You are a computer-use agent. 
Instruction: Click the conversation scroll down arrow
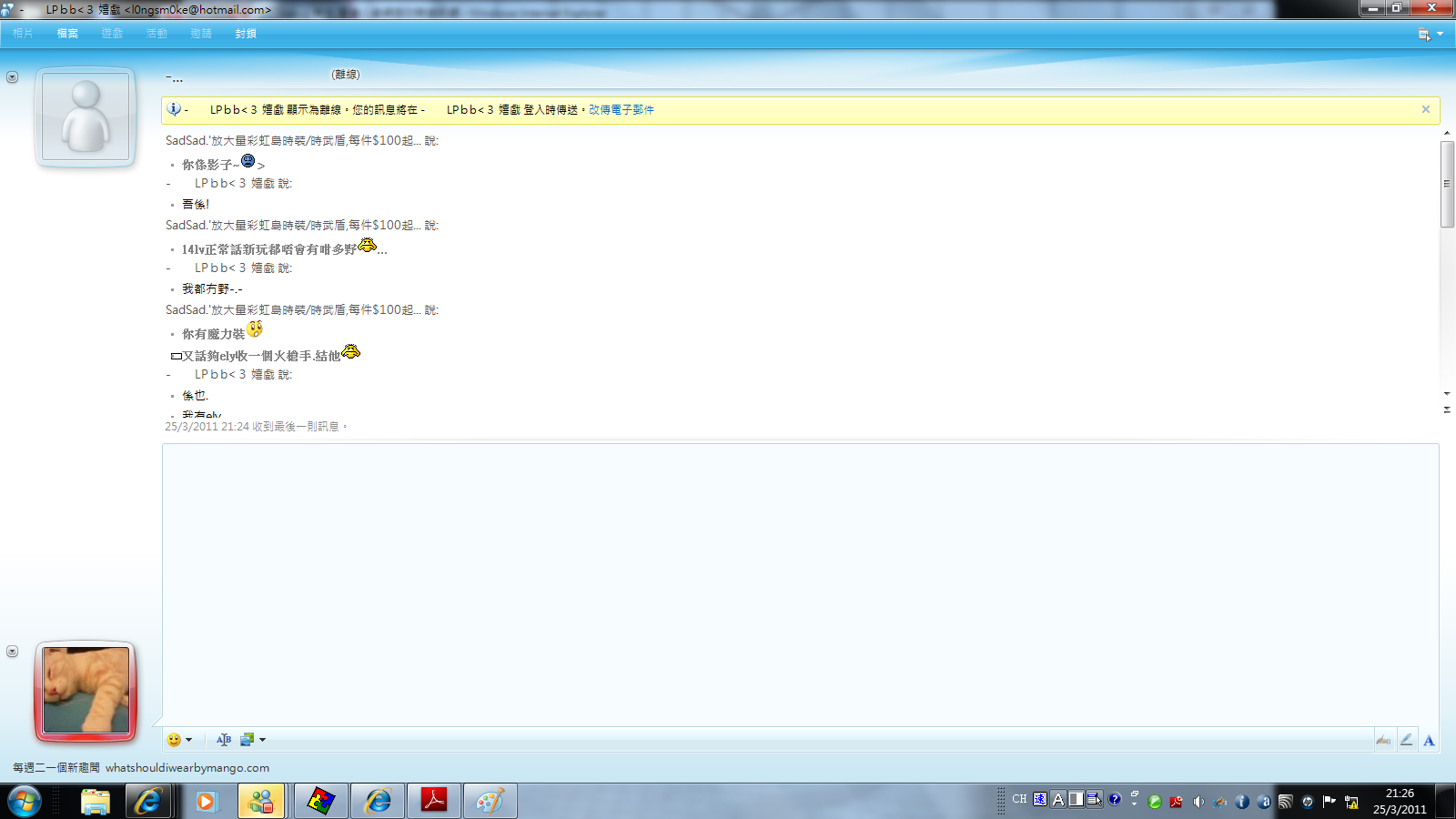pos(1447,394)
